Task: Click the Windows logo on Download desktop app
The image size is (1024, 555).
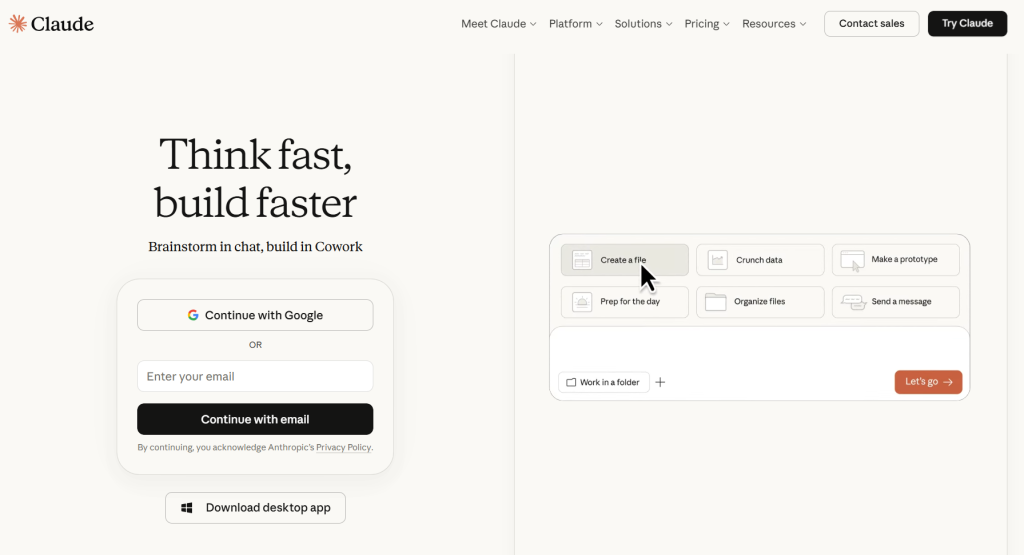Action: tap(187, 508)
